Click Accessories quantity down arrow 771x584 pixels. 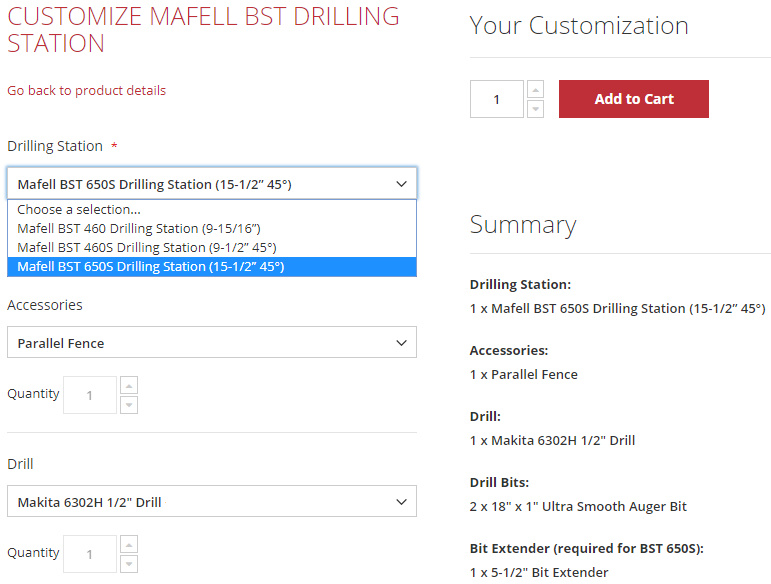tap(129, 404)
